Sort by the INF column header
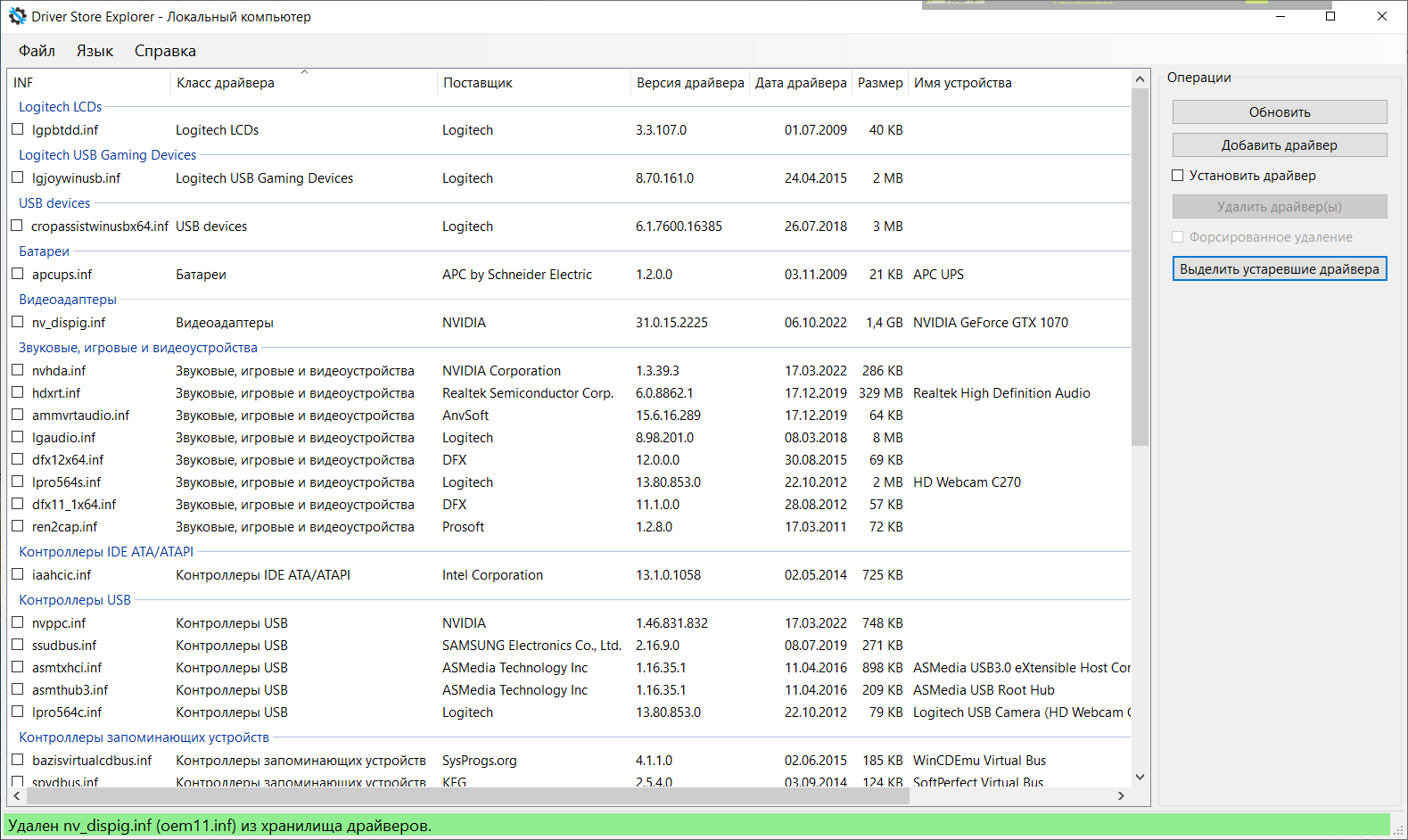 tap(89, 83)
